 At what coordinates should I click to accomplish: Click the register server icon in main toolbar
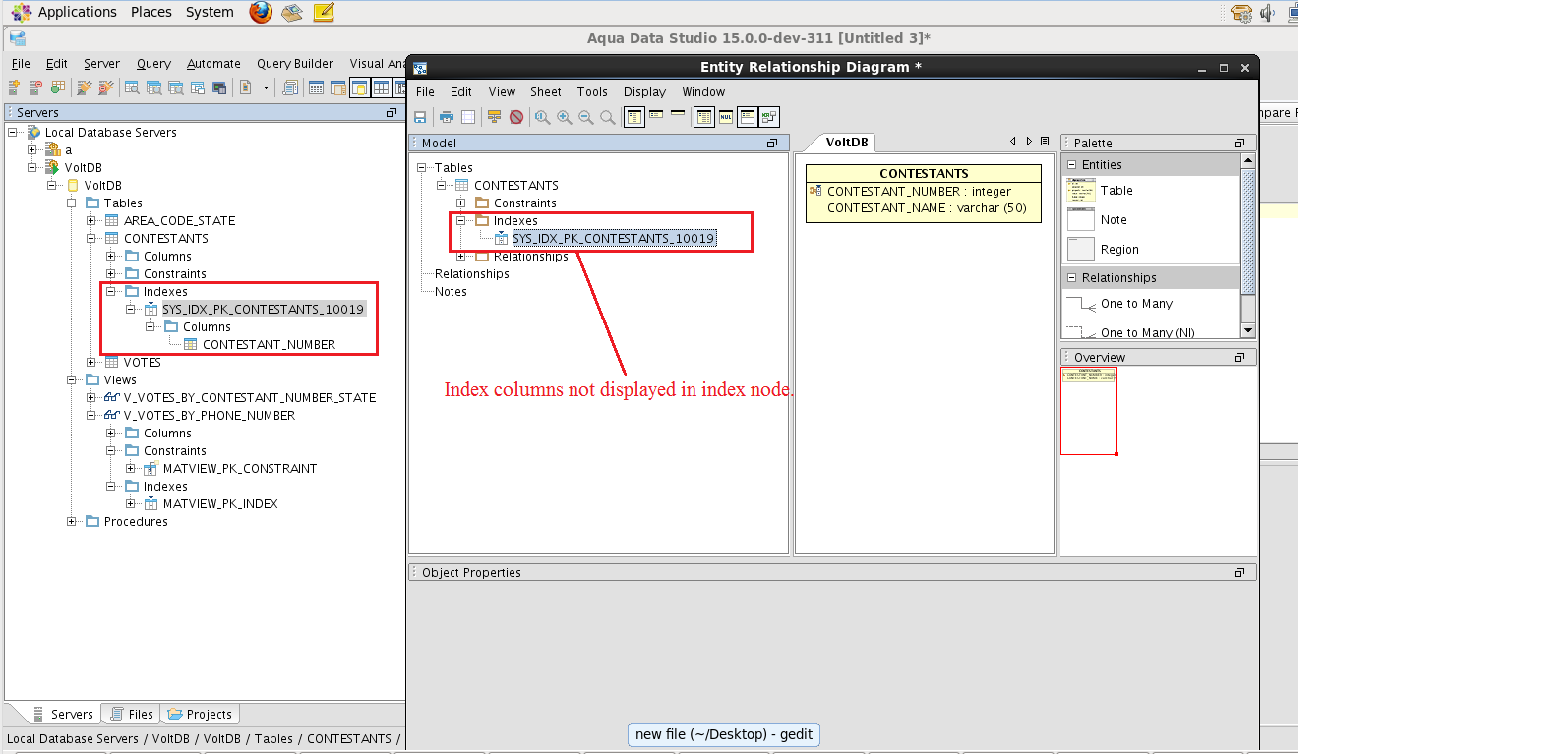[14, 87]
